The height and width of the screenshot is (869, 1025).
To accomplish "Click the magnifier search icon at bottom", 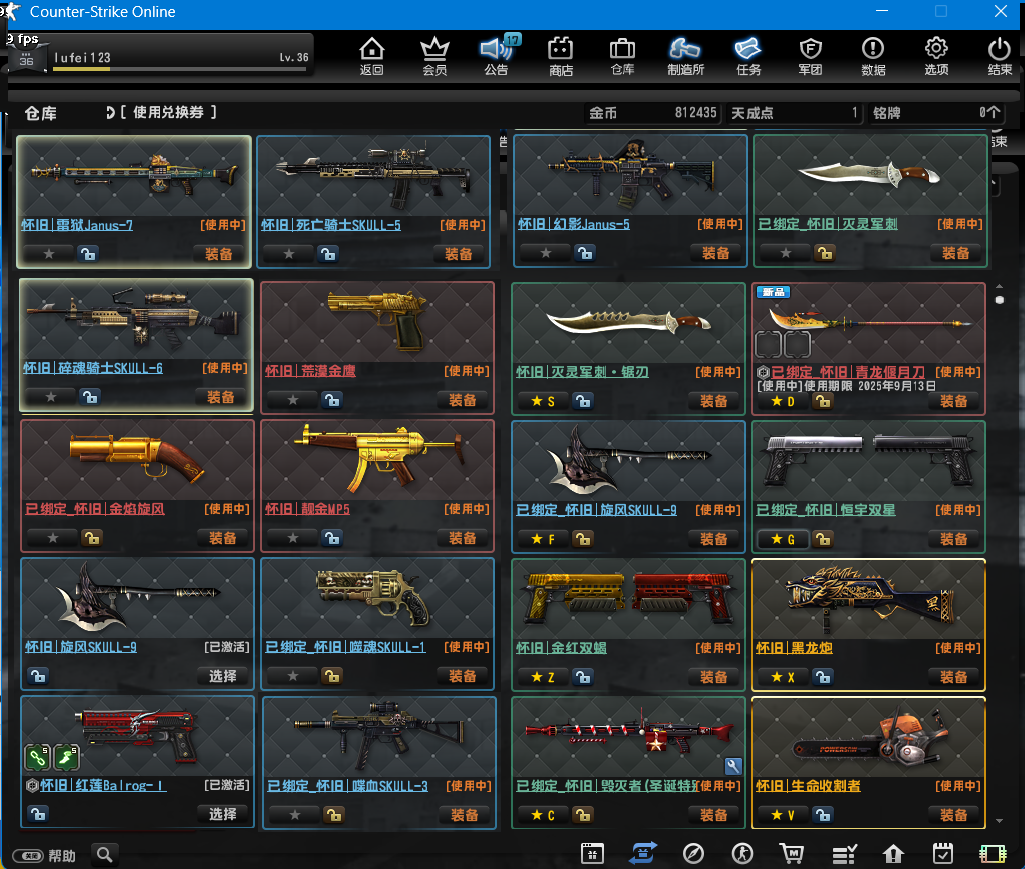I will point(105,854).
